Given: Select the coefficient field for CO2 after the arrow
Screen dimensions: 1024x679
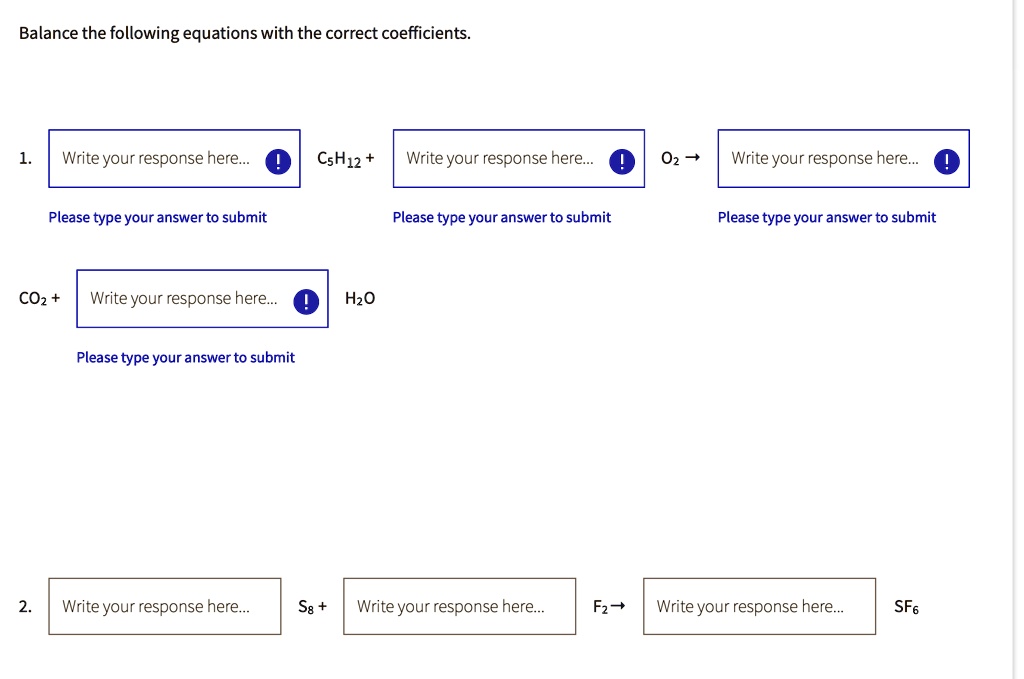Looking at the screenshot, I should pyautogui.click(x=843, y=159).
